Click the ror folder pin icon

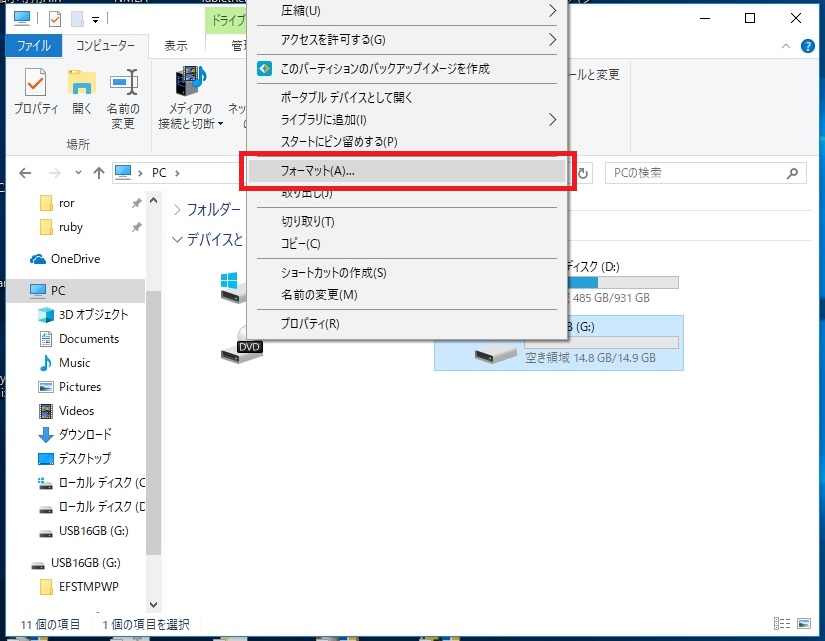click(x=136, y=203)
